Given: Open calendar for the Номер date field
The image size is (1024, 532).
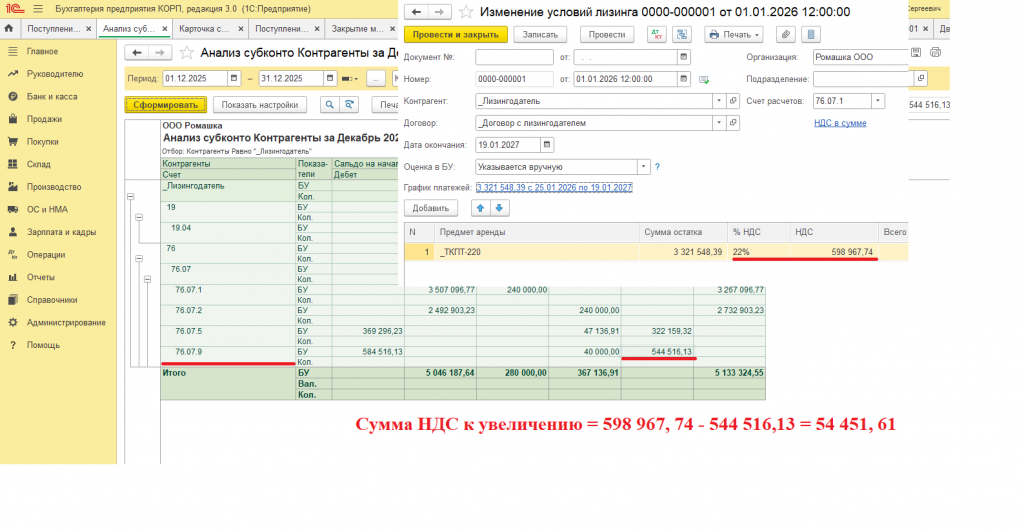Looking at the screenshot, I should pyautogui.click(x=684, y=79).
